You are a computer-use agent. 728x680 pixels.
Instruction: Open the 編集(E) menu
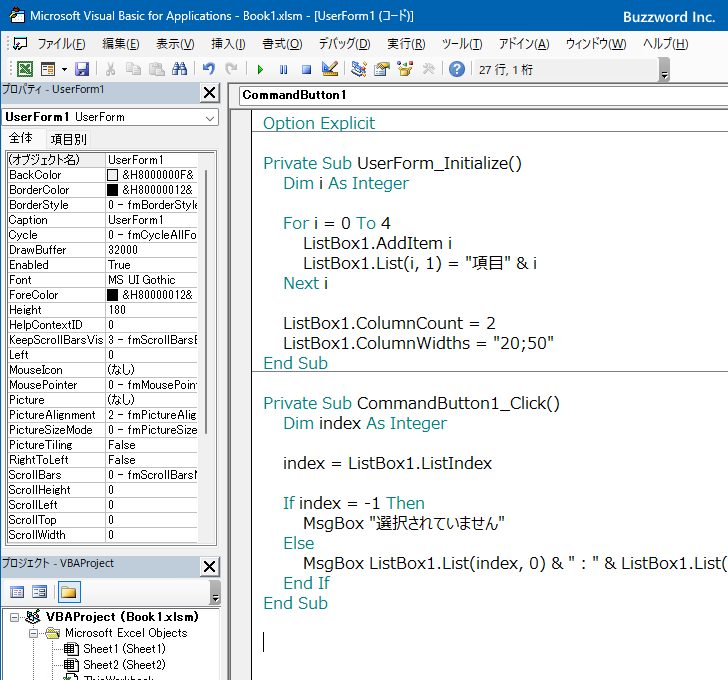click(121, 44)
